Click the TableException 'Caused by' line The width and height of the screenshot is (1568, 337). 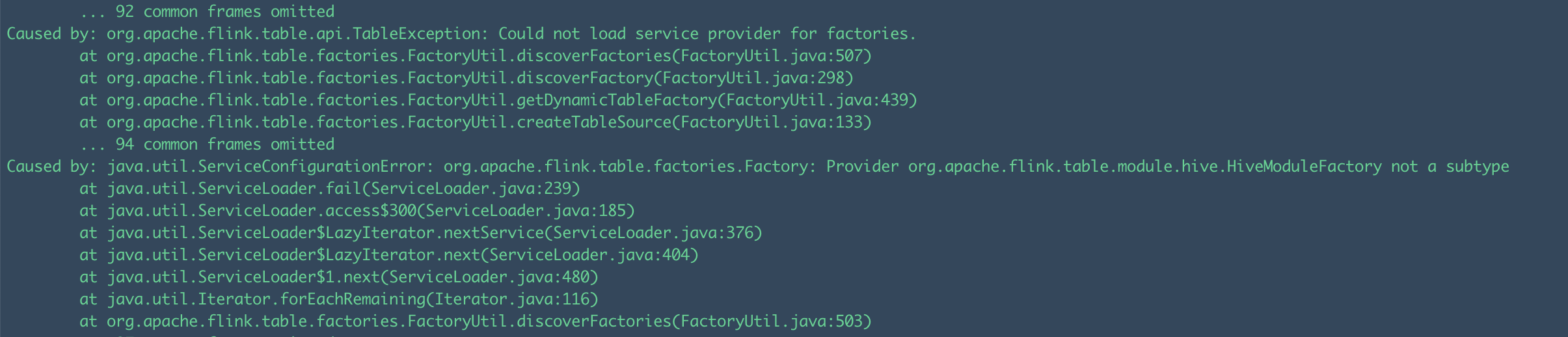point(461,34)
